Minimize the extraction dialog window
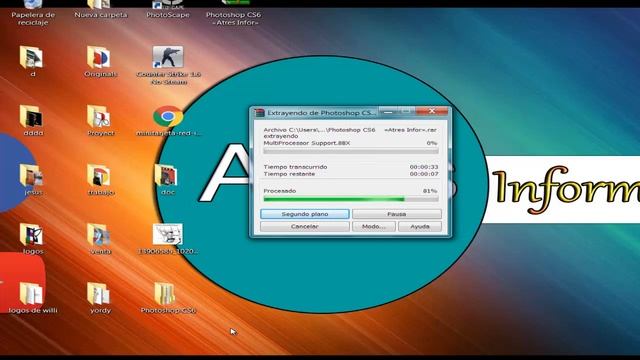 (388, 111)
